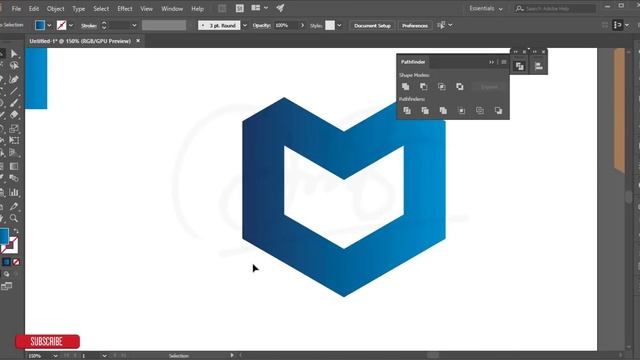Switch to the Untitled-1 document tab
Viewport: 640px width, 360px height.
click(x=80, y=41)
